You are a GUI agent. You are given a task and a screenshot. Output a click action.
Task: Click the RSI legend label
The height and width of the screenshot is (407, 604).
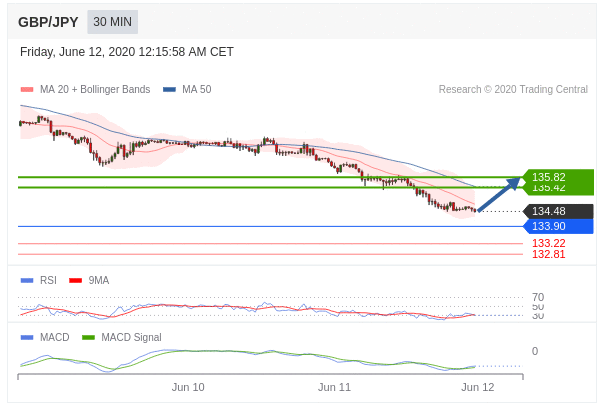(x=49, y=280)
